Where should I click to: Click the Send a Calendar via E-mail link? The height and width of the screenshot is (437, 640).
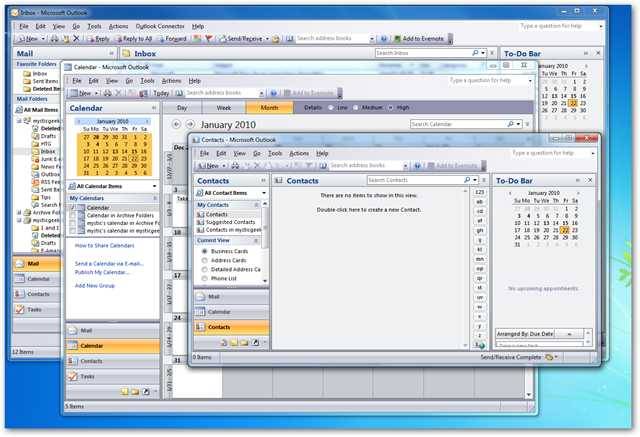(x=109, y=264)
